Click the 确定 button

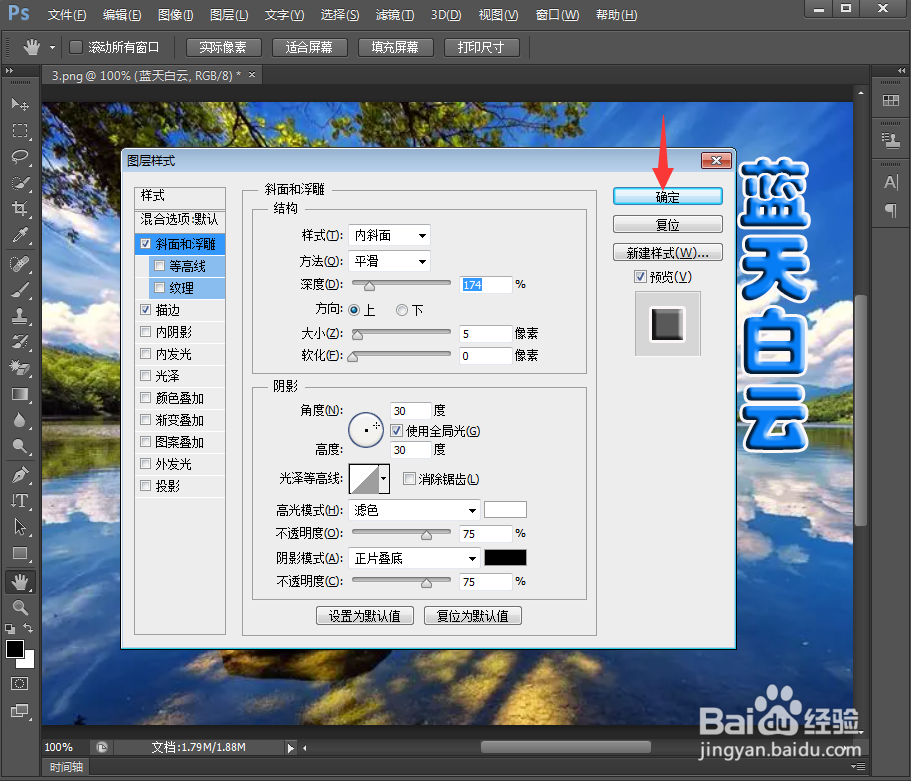[x=668, y=197]
